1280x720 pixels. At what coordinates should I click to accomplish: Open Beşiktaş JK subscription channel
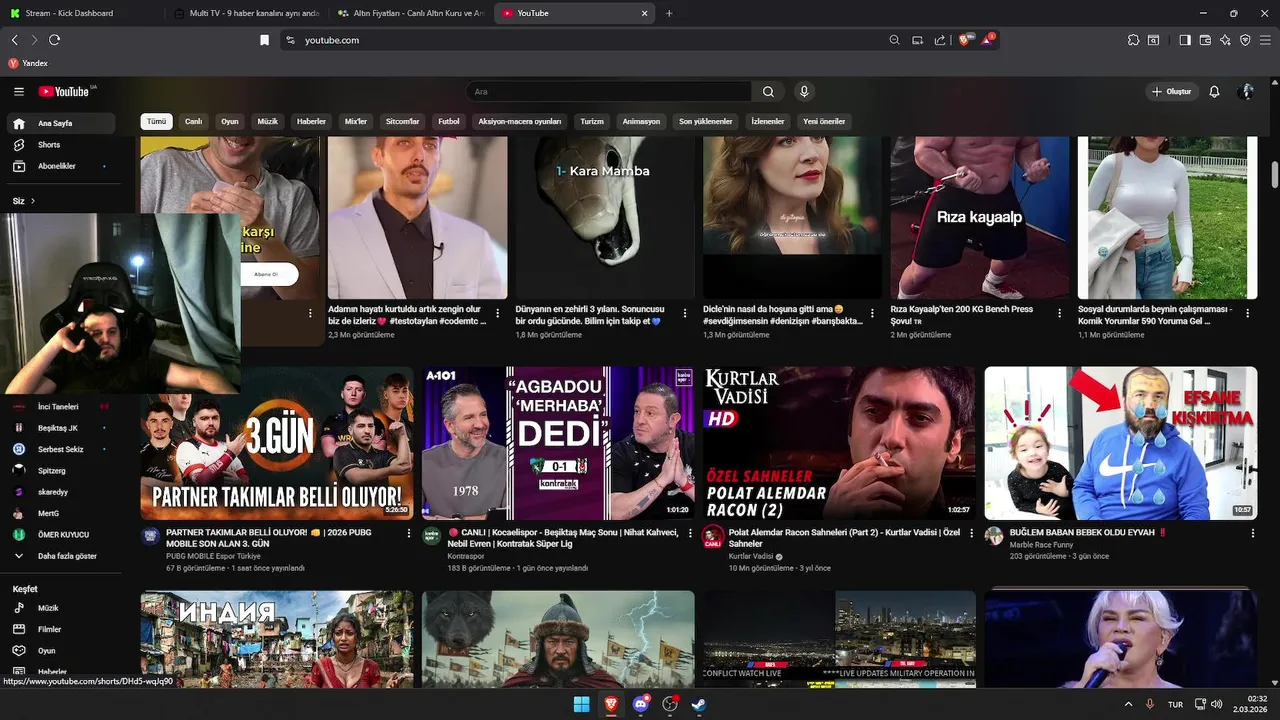click(60, 428)
